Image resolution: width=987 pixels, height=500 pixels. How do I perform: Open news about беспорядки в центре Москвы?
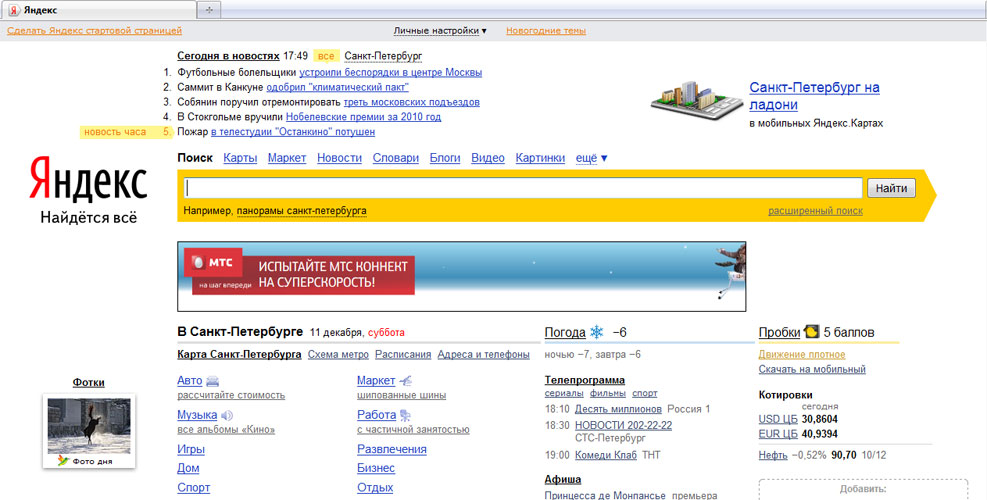(390, 72)
